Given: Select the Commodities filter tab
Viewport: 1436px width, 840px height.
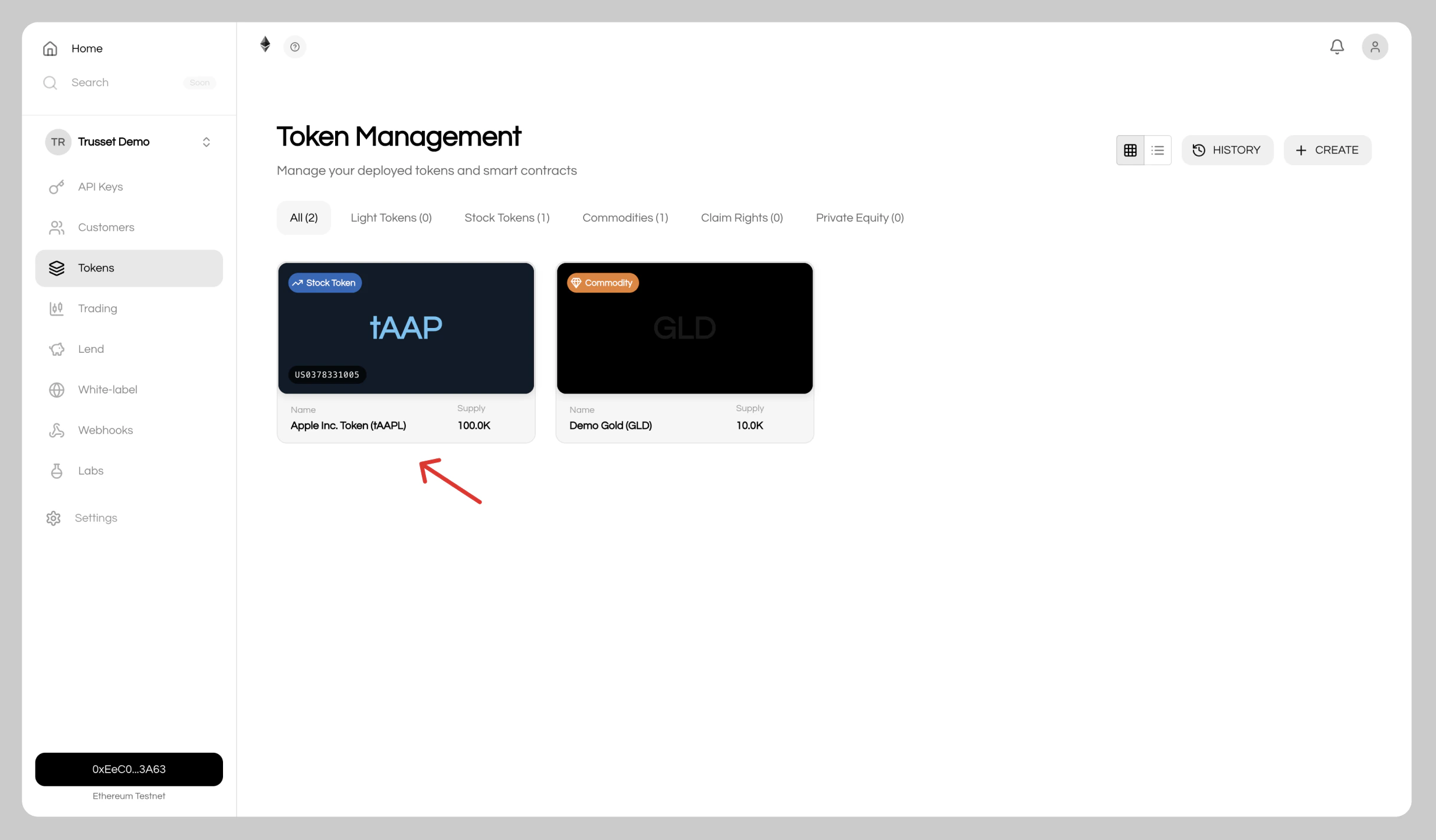Looking at the screenshot, I should point(625,218).
